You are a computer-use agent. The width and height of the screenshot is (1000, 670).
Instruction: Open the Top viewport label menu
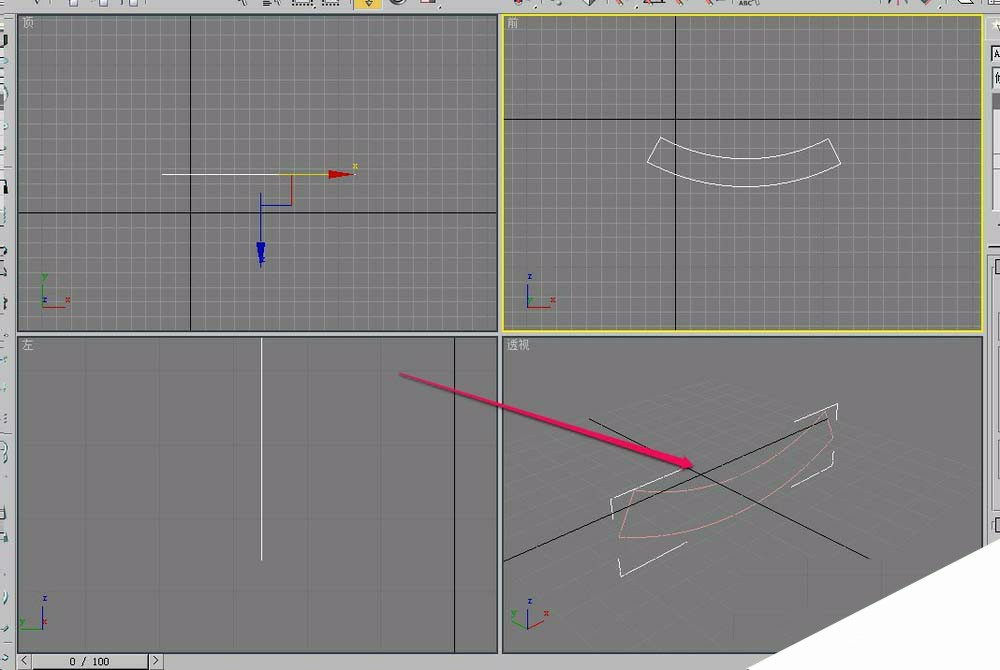(29, 21)
